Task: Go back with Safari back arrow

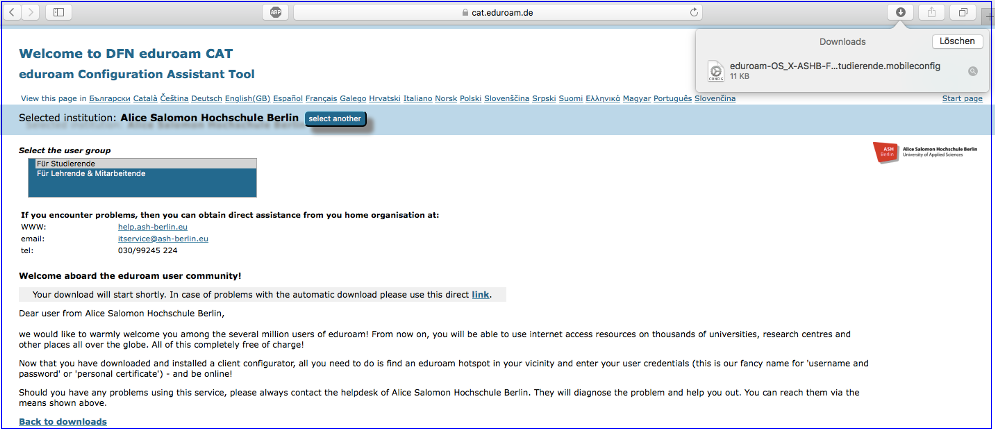Action: tap(13, 12)
